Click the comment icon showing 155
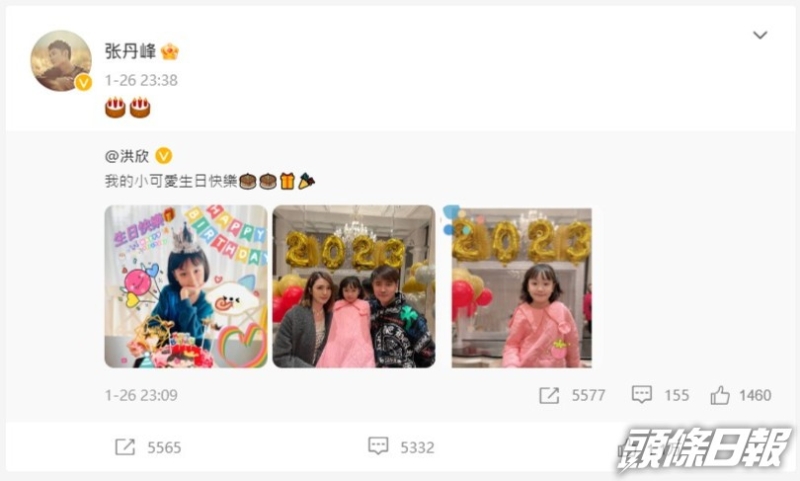Screen dimensions: 800x481 click(x=641, y=394)
